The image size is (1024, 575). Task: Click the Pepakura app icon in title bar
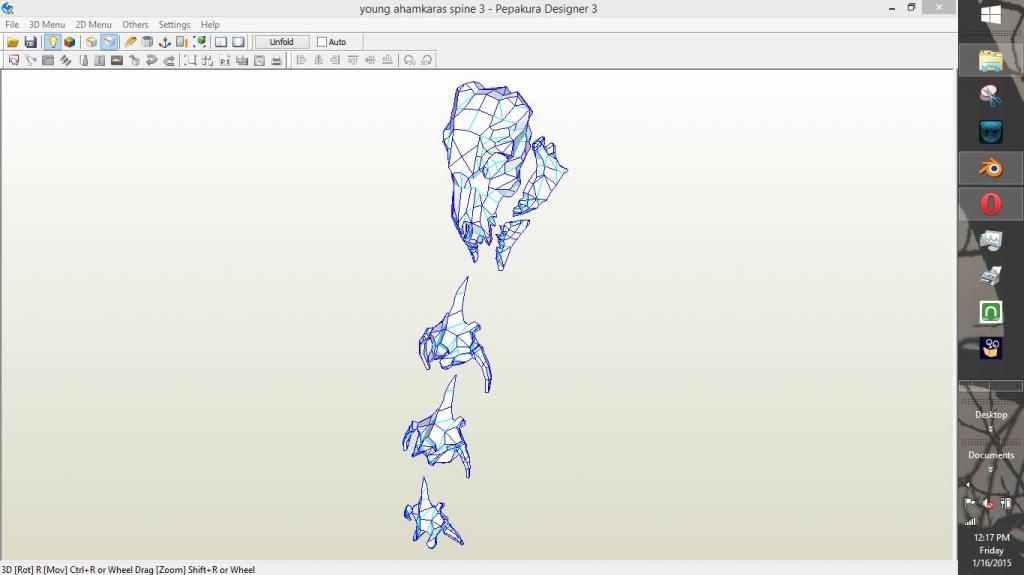coord(7,8)
